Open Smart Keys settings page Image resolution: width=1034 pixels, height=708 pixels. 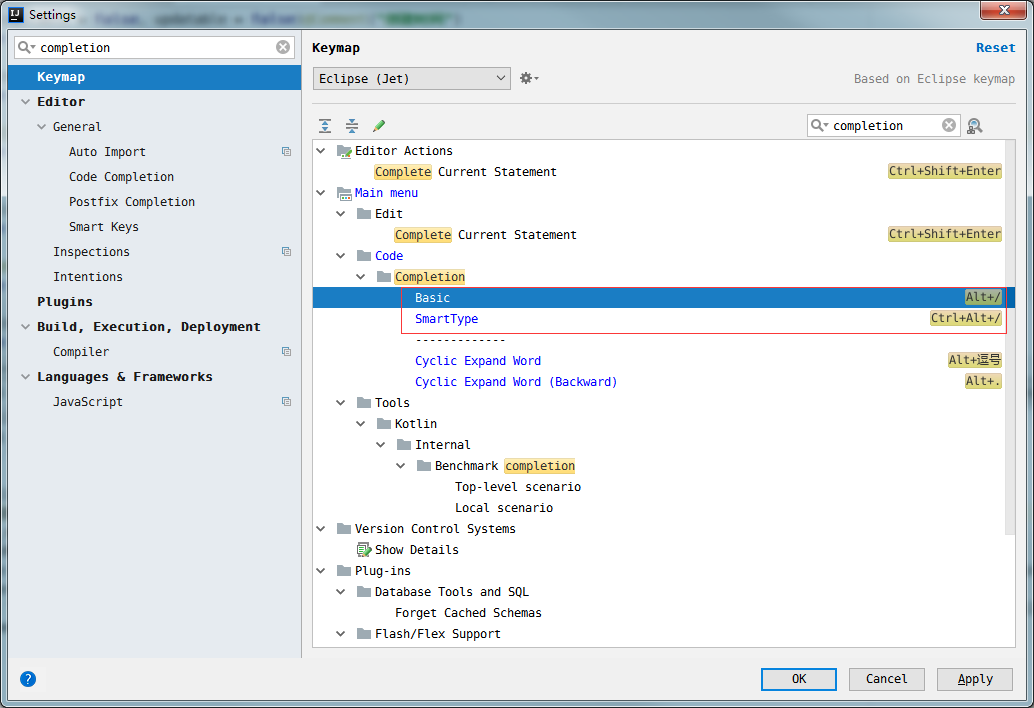click(104, 227)
